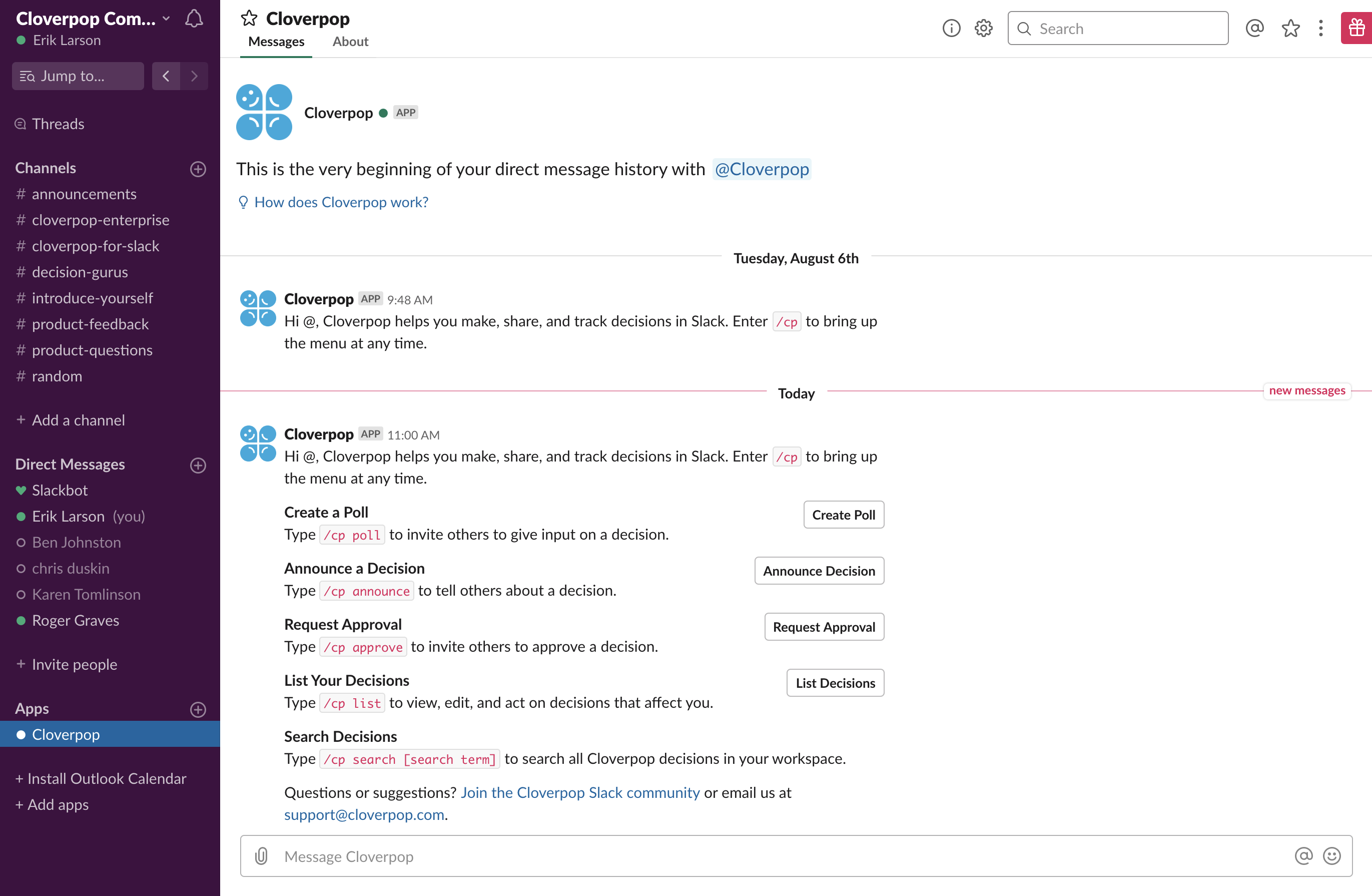
Task: Click the Apps section header
Action: tap(32, 709)
